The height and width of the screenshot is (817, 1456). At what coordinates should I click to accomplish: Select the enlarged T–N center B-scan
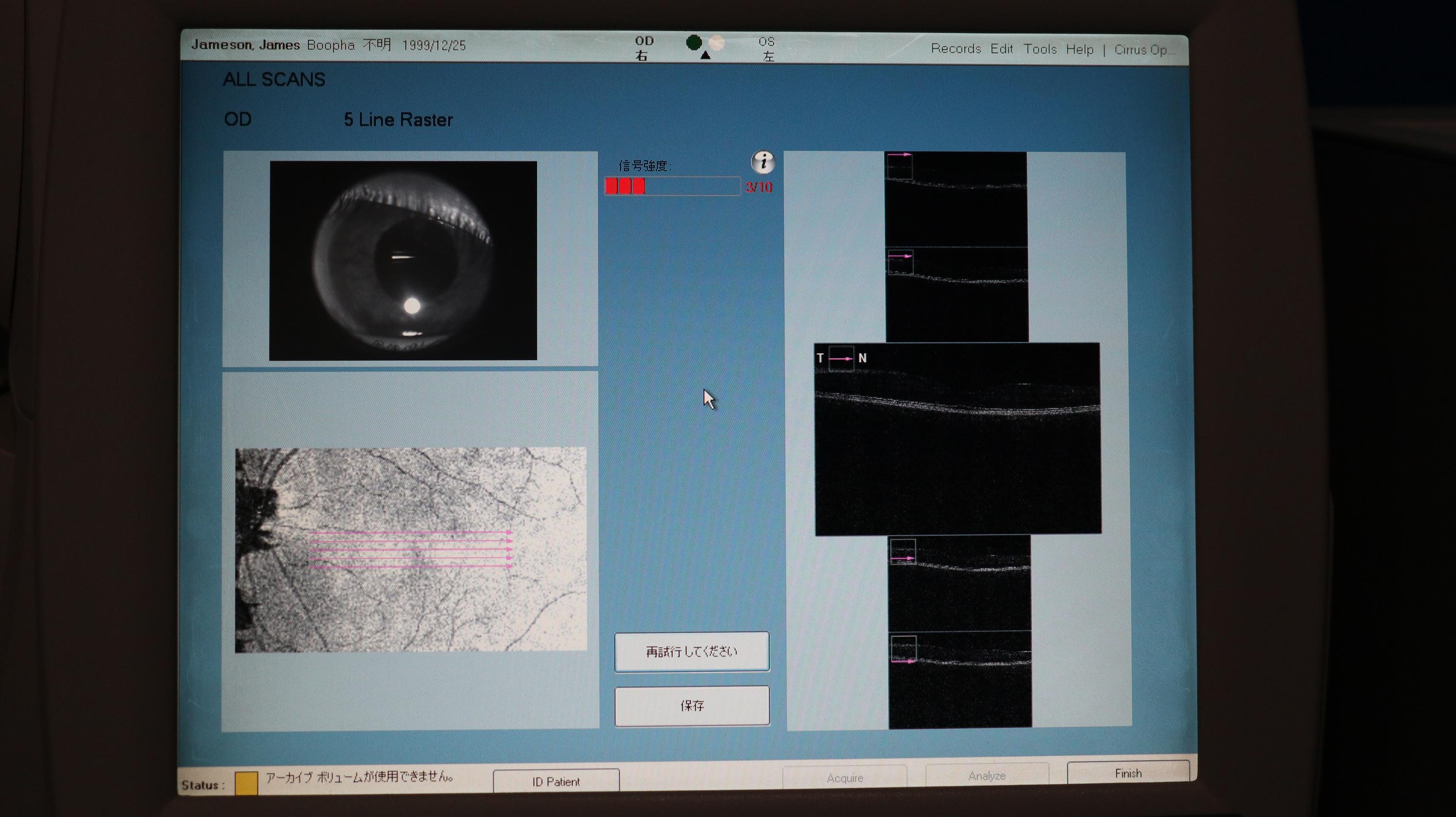point(958,439)
